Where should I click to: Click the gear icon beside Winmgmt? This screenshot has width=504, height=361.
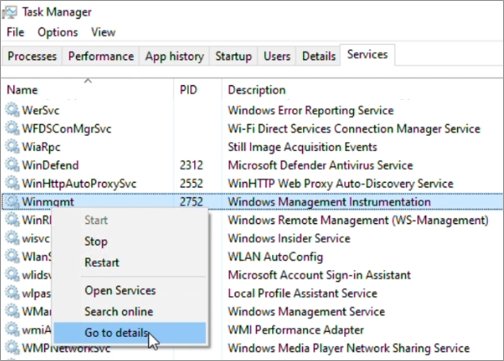(x=12, y=202)
